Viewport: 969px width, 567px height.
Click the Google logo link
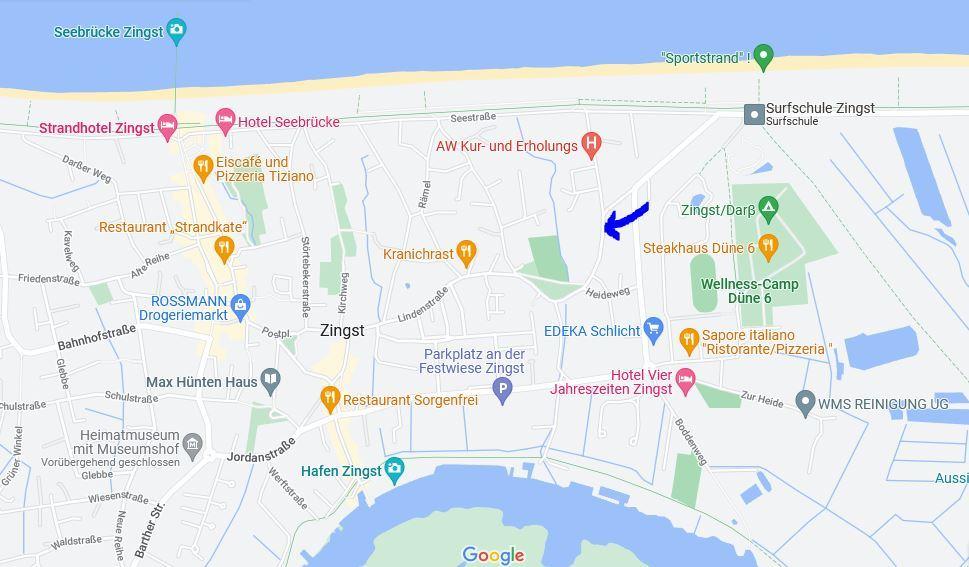point(493,555)
